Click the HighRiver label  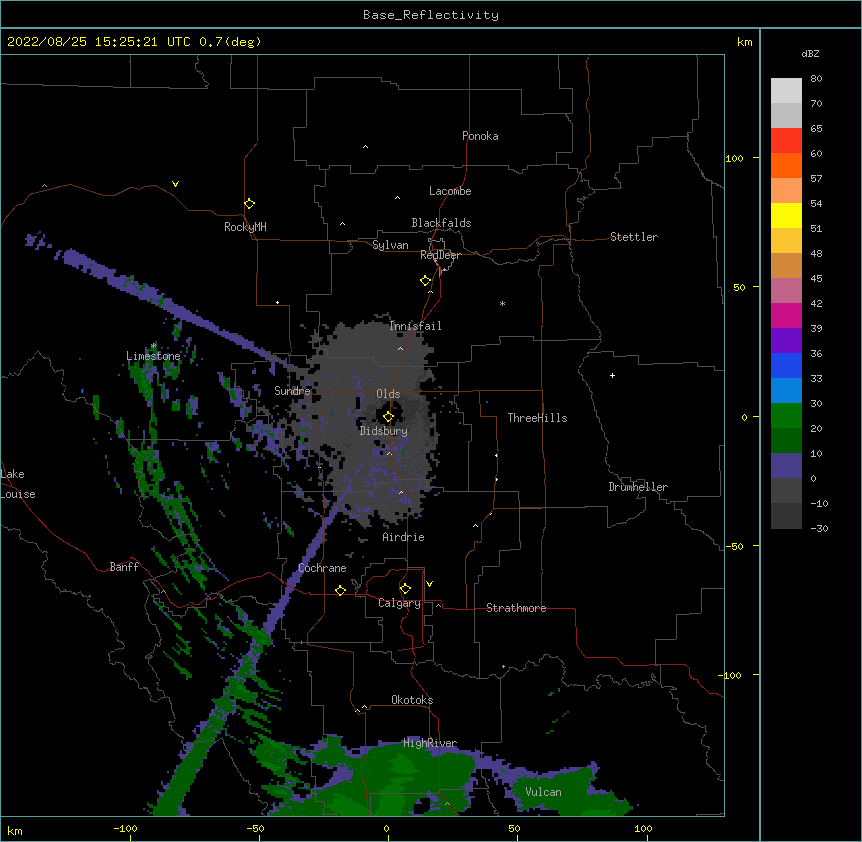(430, 744)
